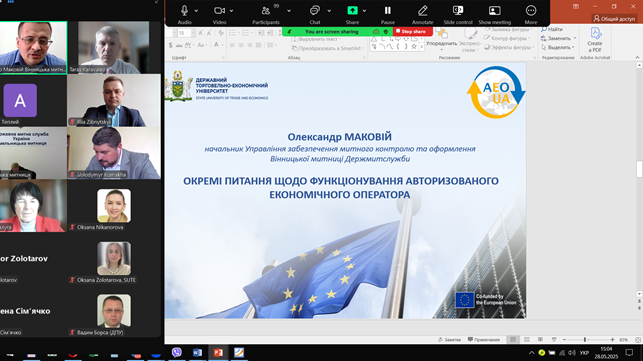
Task: Open the Participants panel
Action: click(x=266, y=11)
